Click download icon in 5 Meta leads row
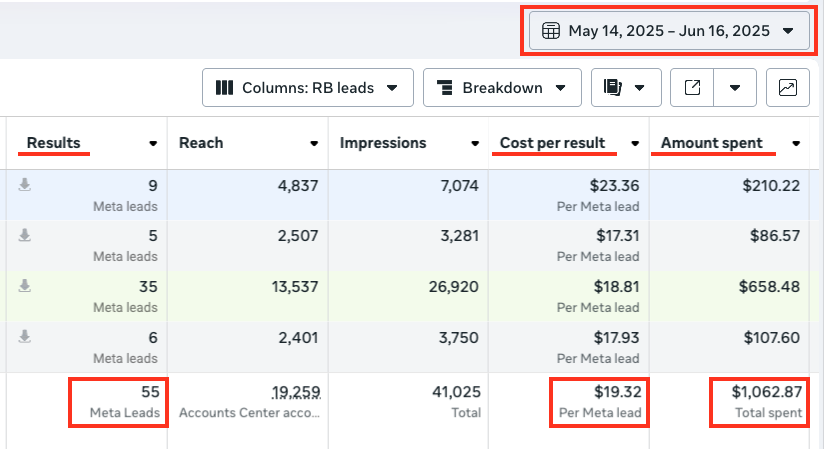 point(25,236)
